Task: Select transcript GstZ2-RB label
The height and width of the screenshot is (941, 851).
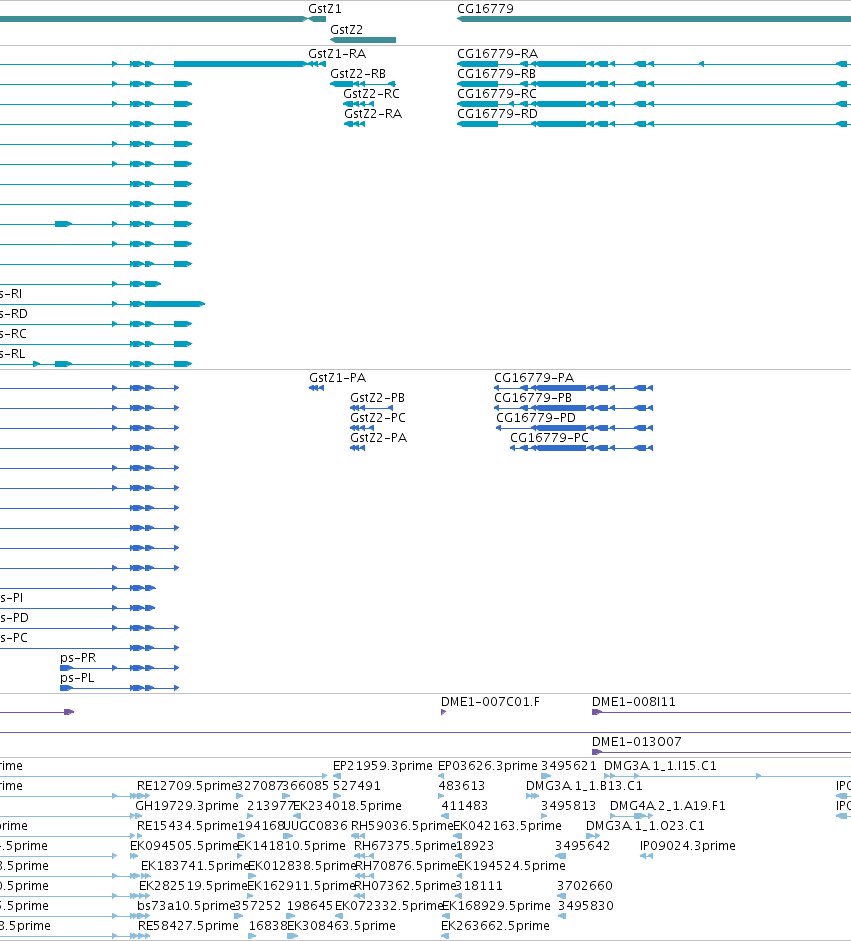Action: coord(358,74)
